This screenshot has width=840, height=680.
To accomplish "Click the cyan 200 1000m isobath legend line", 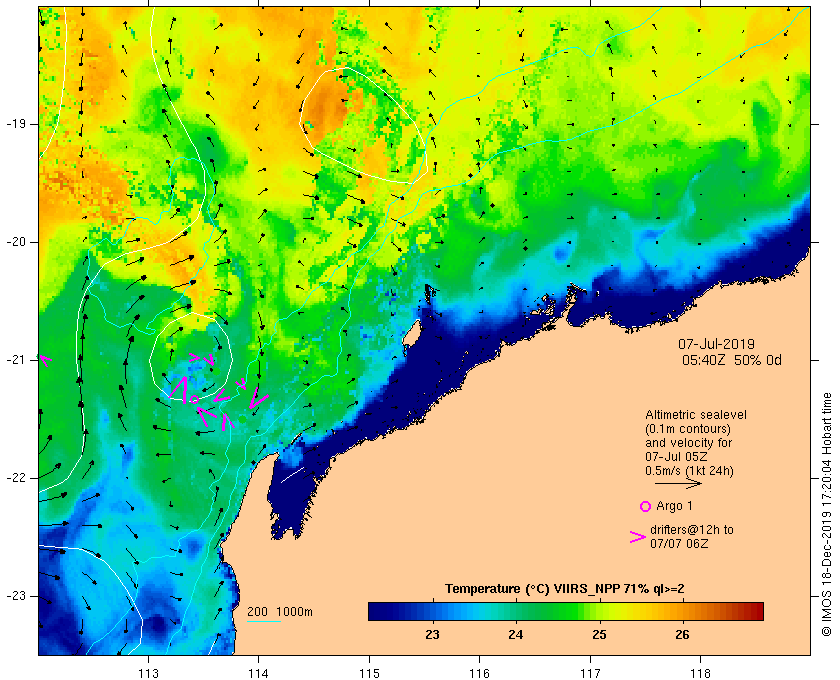I will point(264,622).
